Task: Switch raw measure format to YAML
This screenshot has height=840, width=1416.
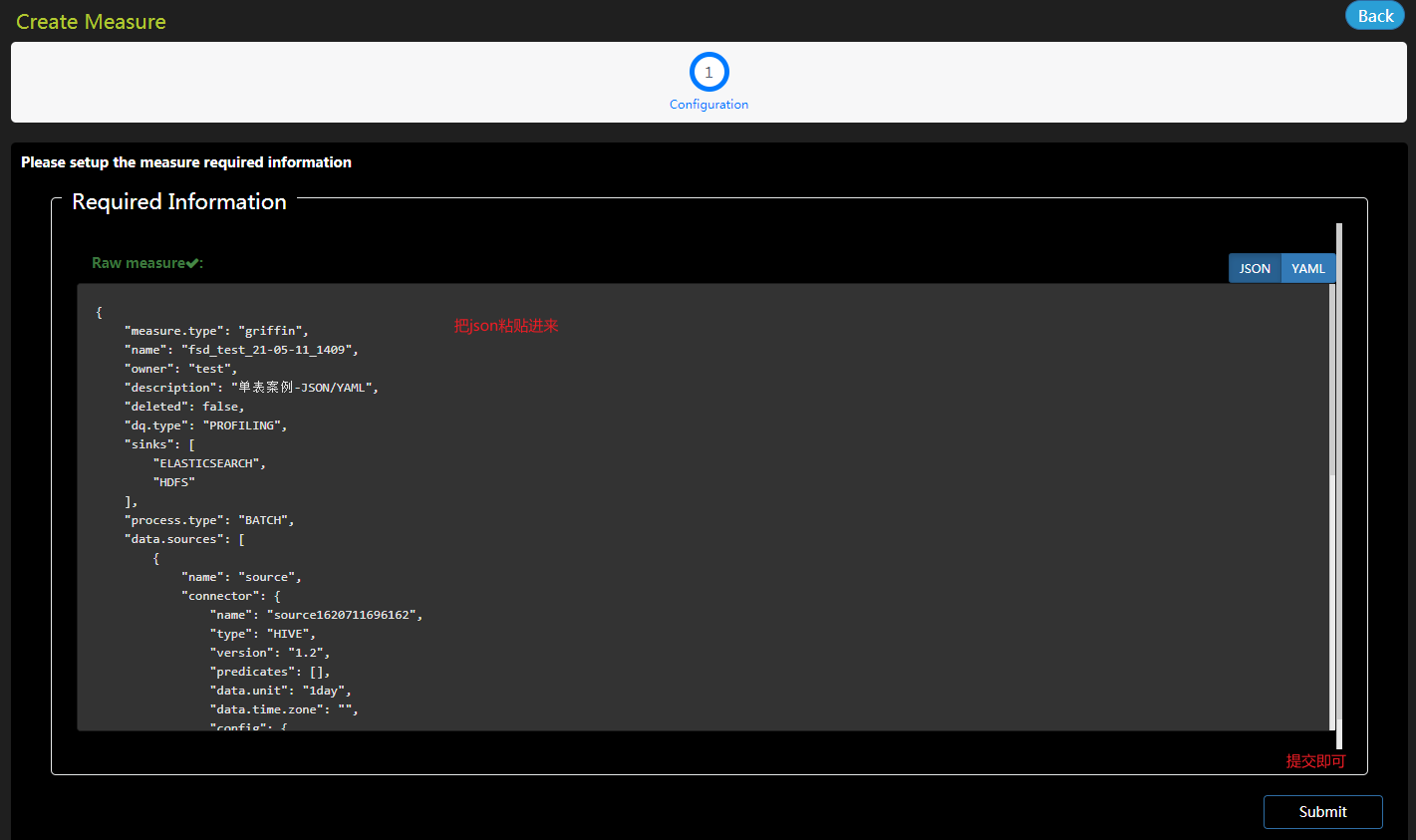Action: tap(1308, 269)
